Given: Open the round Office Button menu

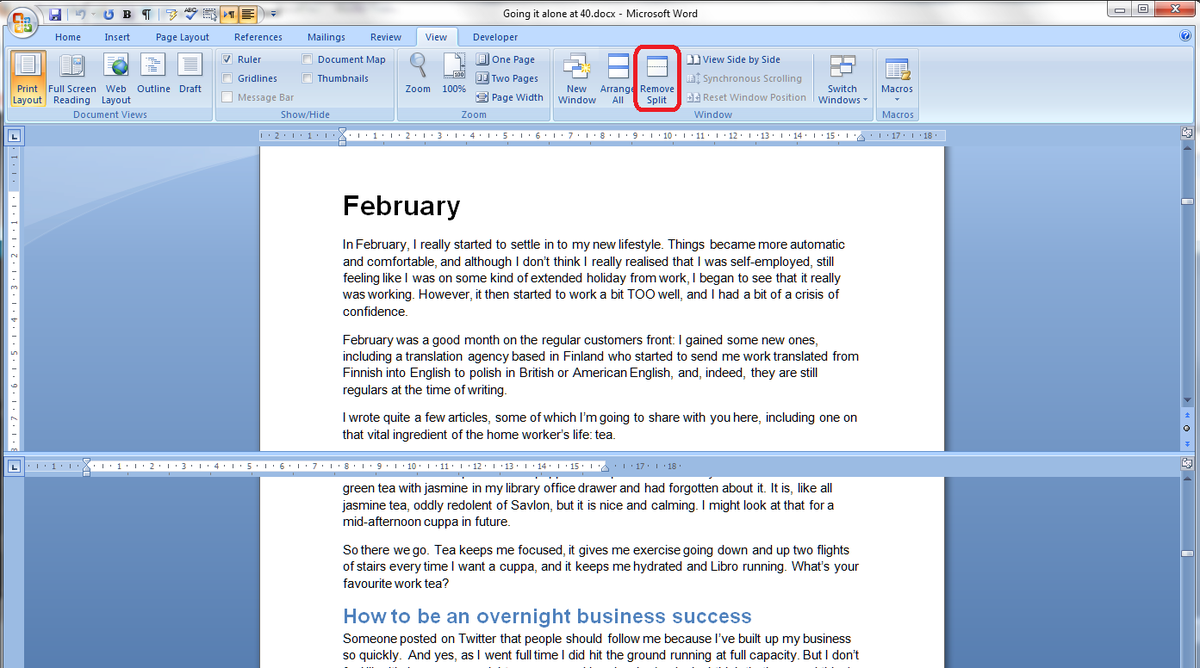Looking at the screenshot, I should coord(22,21).
